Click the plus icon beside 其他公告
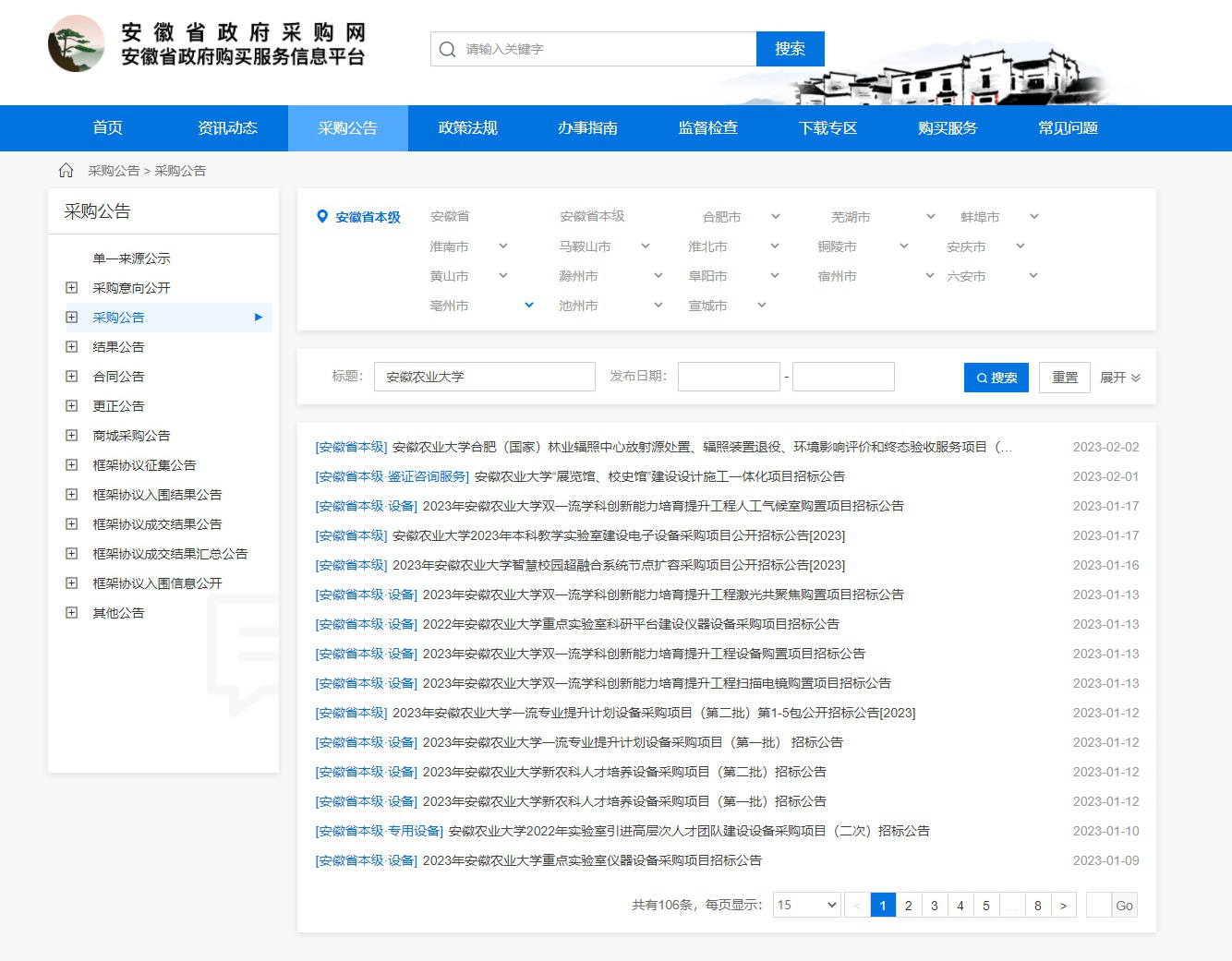1232x961 pixels. coord(72,613)
